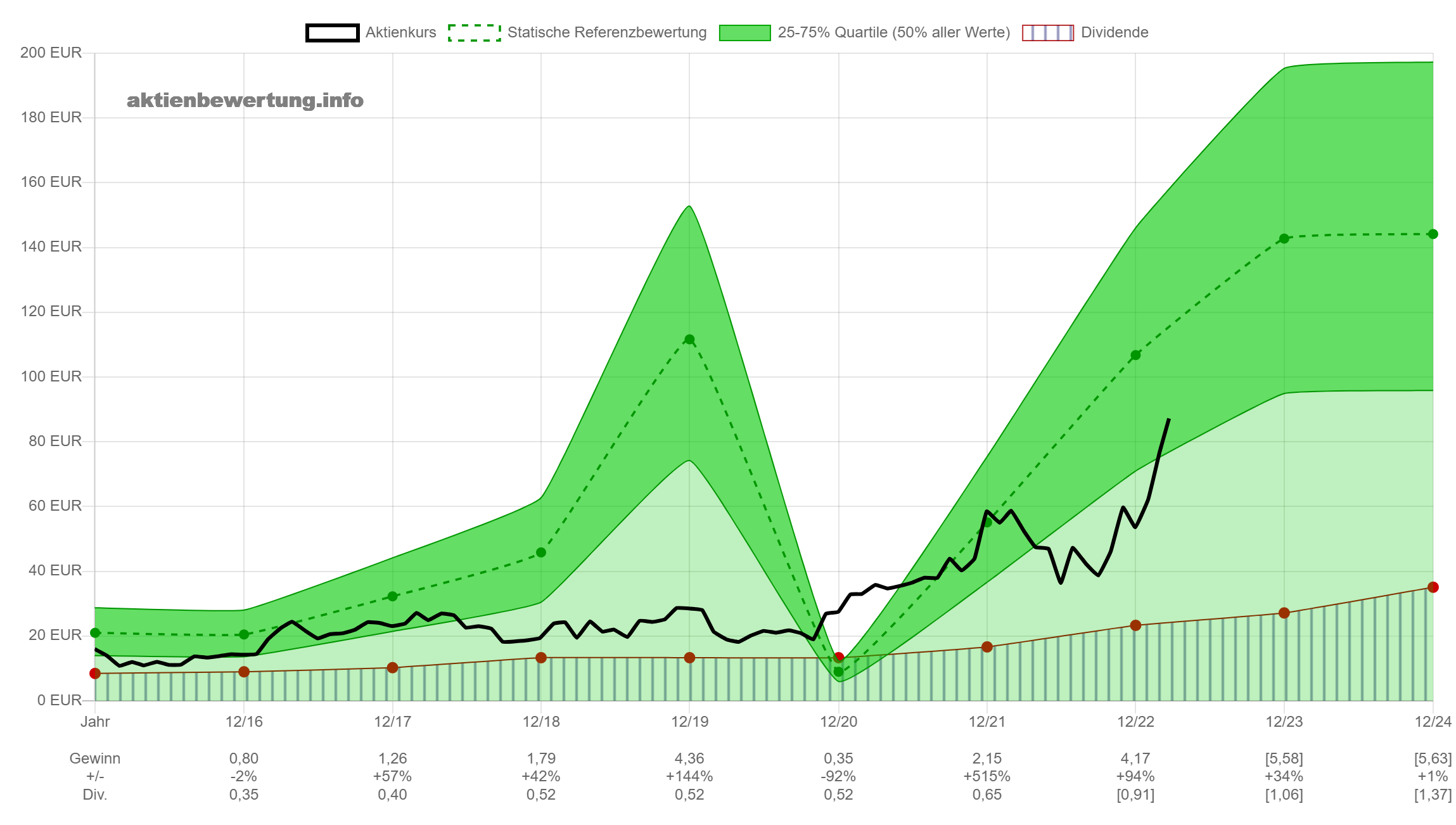Click the latest endpoint of black price line
Screen dimensions: 1456x825
(x=1168, y=419)
